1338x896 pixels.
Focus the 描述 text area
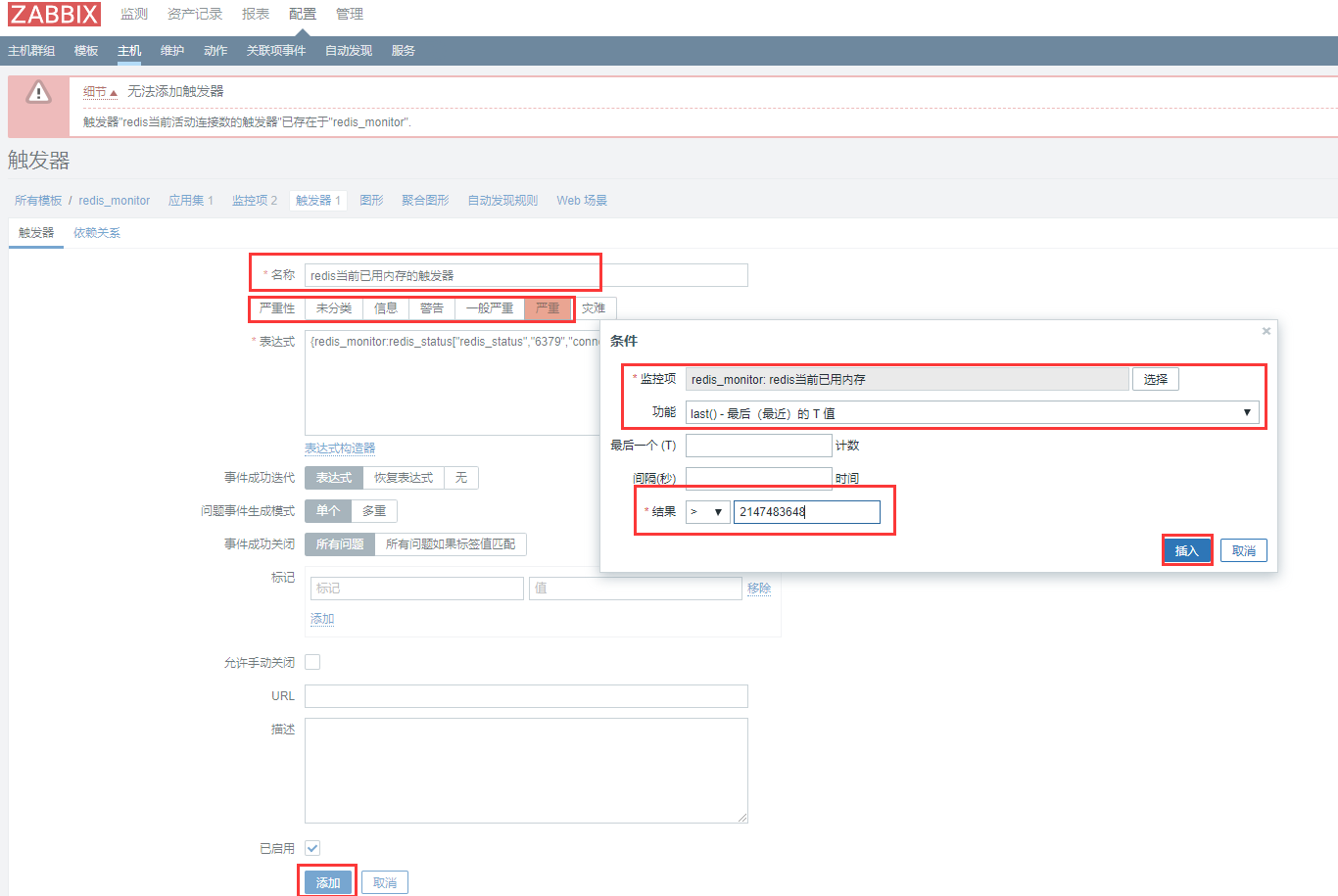pyautogui.click(x=526, y=771)
